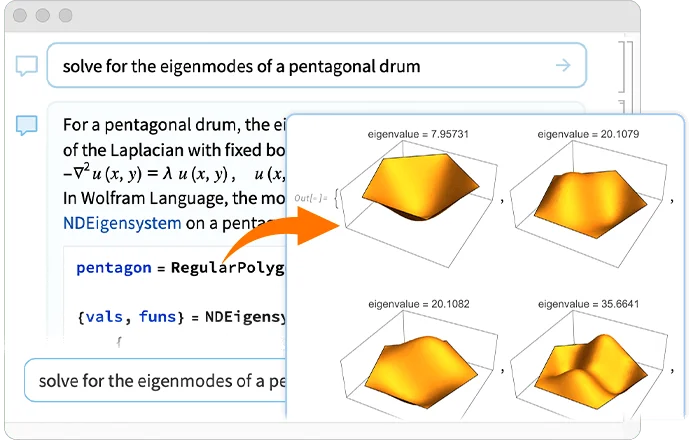Click the chat bubble icon beside the response

pyautogui.click(x=26, y=125)
